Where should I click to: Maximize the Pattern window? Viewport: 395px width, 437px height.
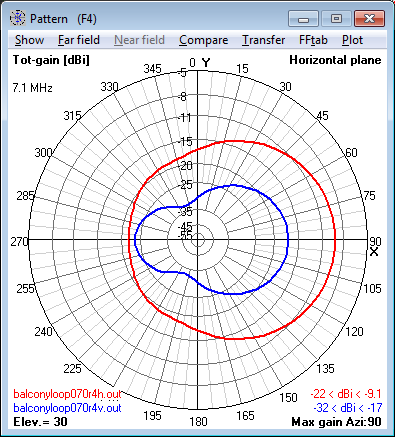point(336,18)
